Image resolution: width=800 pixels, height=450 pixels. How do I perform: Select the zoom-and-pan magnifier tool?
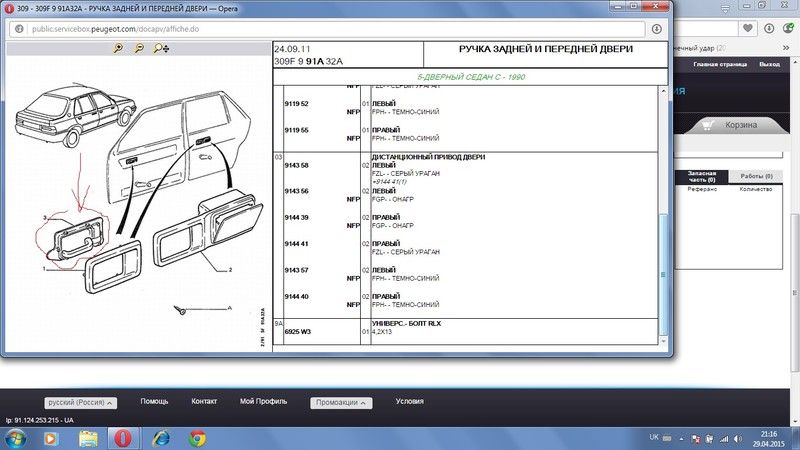162,48
